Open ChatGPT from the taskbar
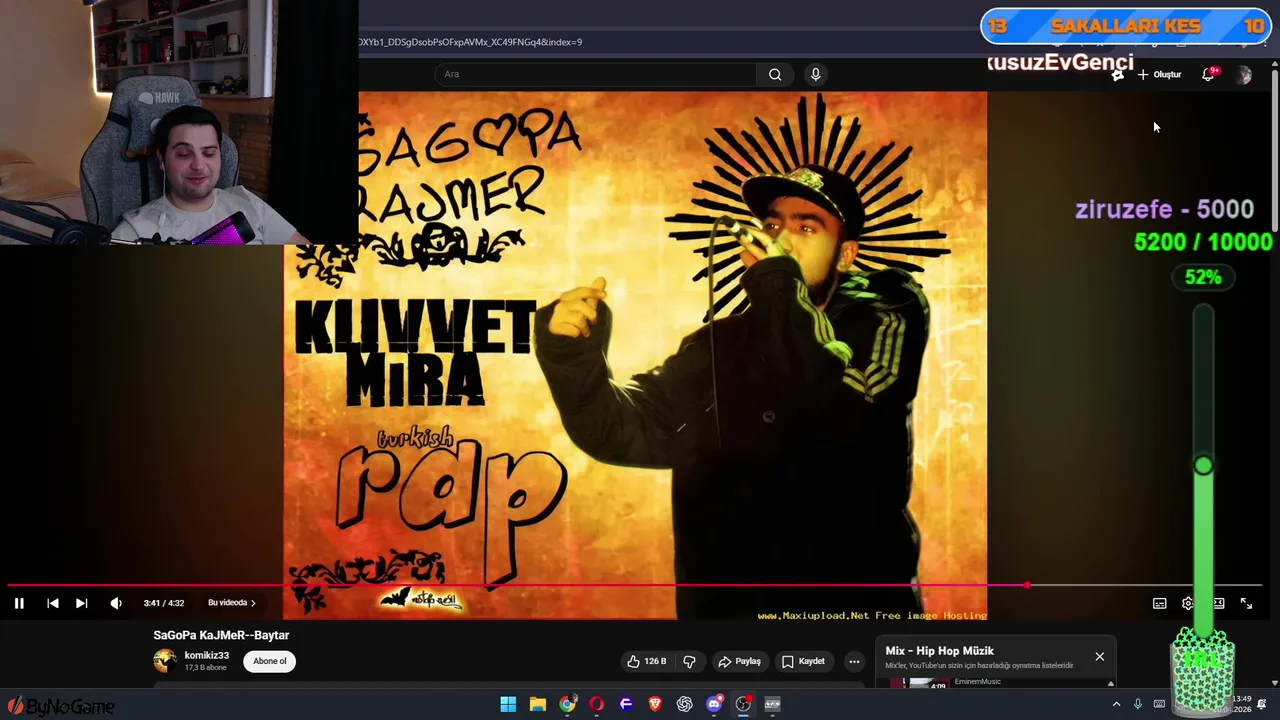The height and width of the screenshot is (720, 1280). (685, 704)
